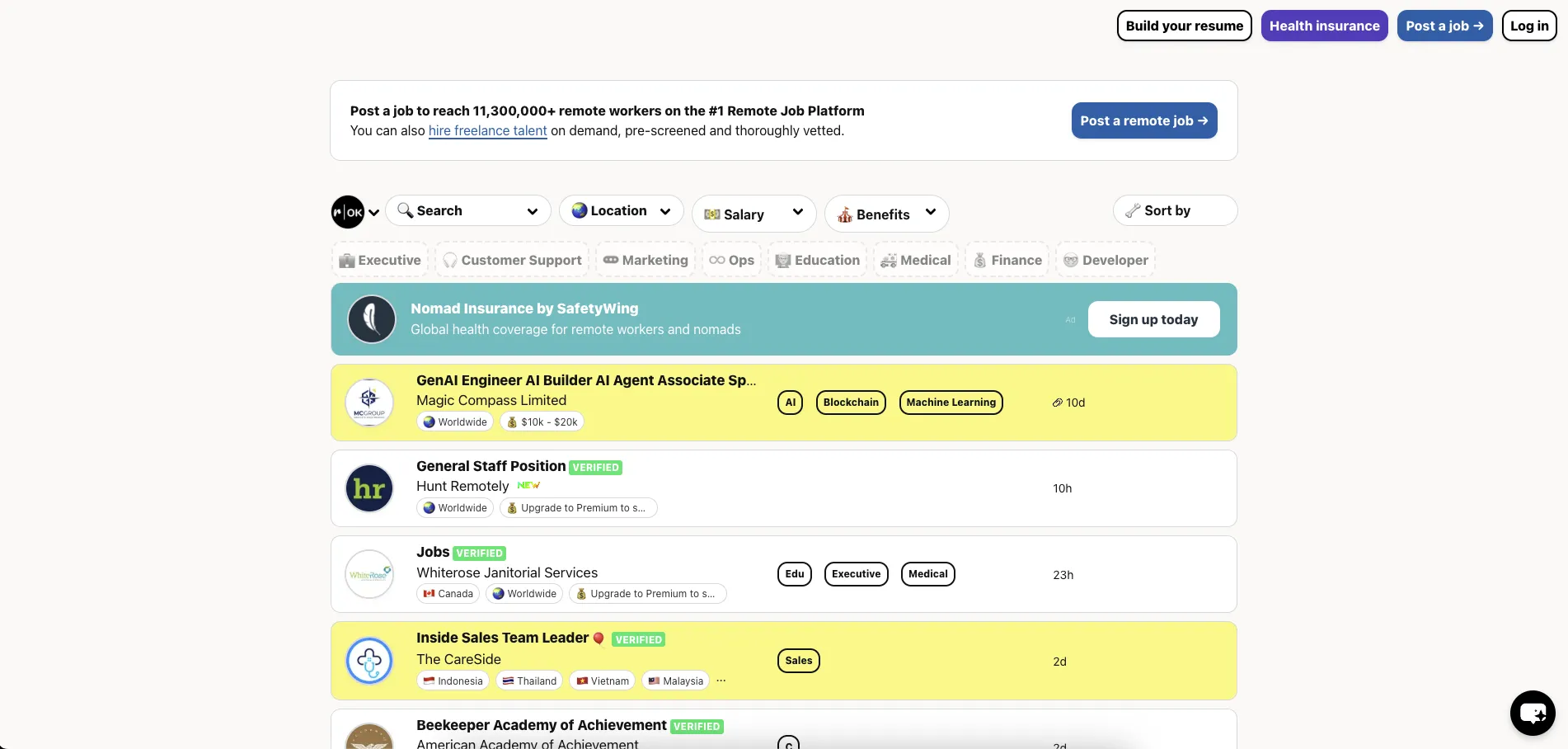Click Hunt Remotely company name
The height and width of the screenshot is (749, 1568).
(462, 486)
